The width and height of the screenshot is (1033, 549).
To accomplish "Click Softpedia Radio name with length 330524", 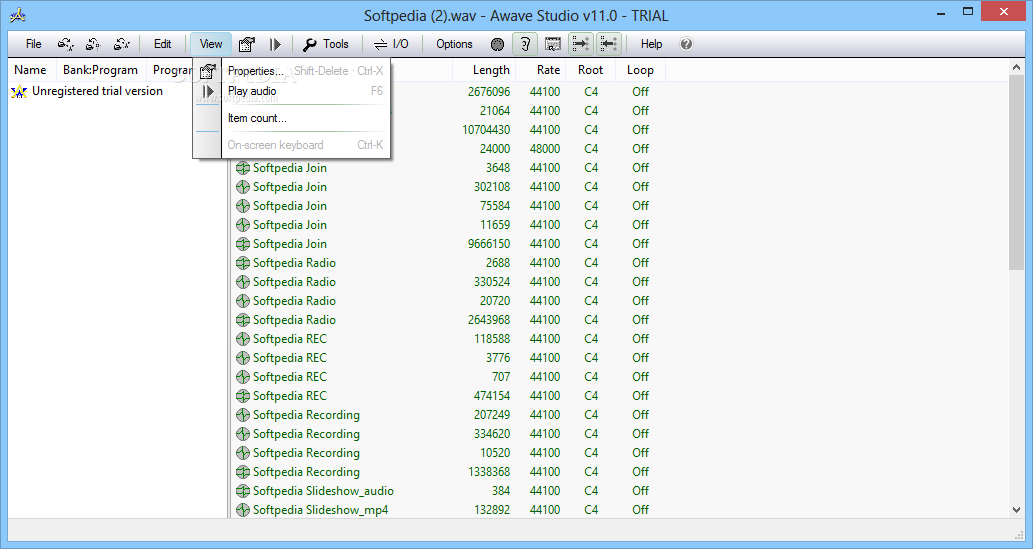I will [294, 282].
